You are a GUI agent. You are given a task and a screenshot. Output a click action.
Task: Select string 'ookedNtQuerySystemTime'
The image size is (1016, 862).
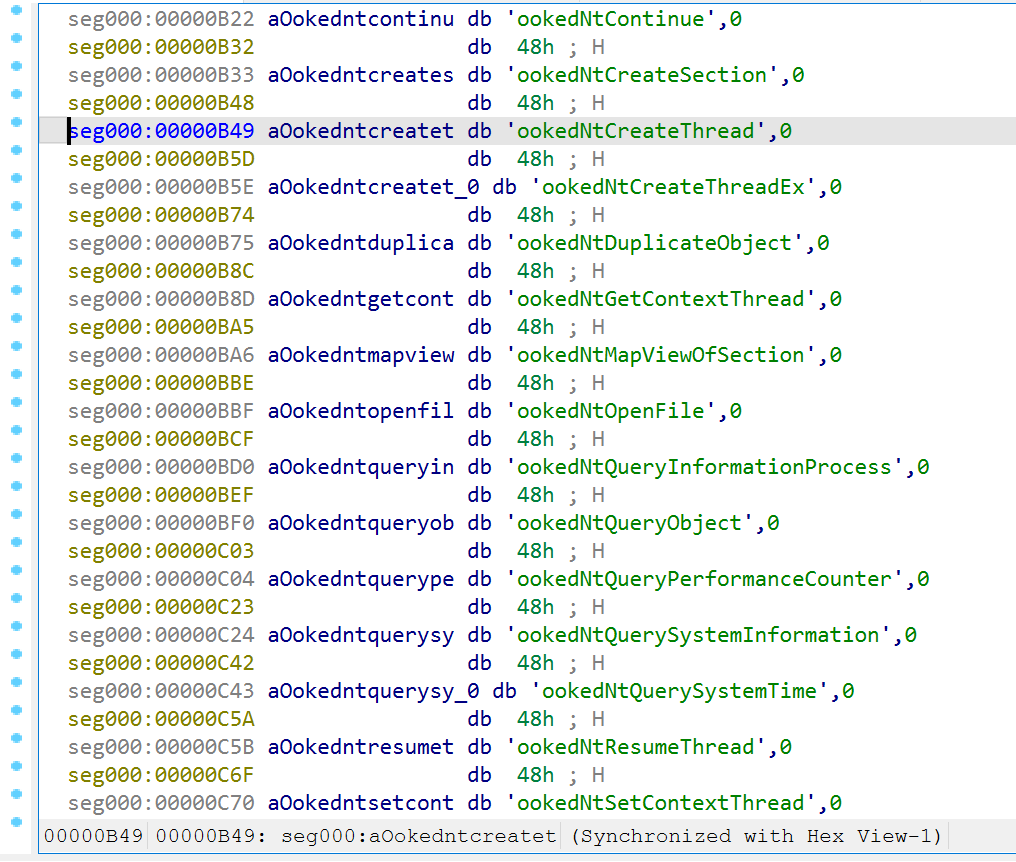pos(680,691)
